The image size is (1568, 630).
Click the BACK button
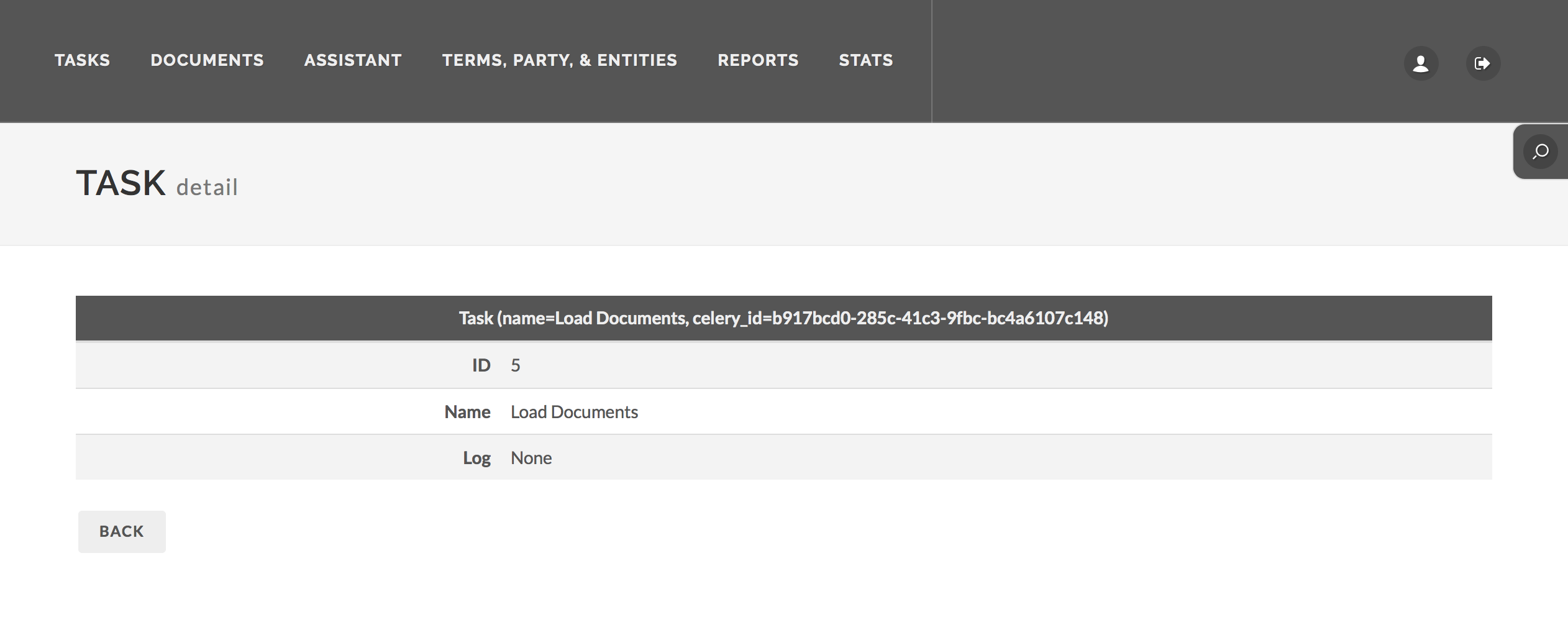(122, 531)
